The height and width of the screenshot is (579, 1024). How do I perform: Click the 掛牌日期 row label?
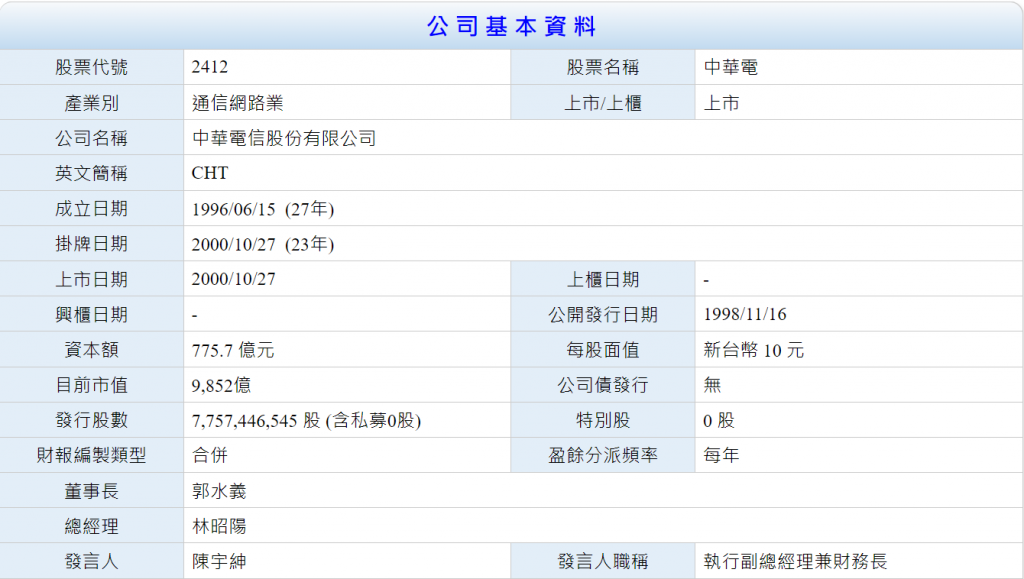pos(91,244)
